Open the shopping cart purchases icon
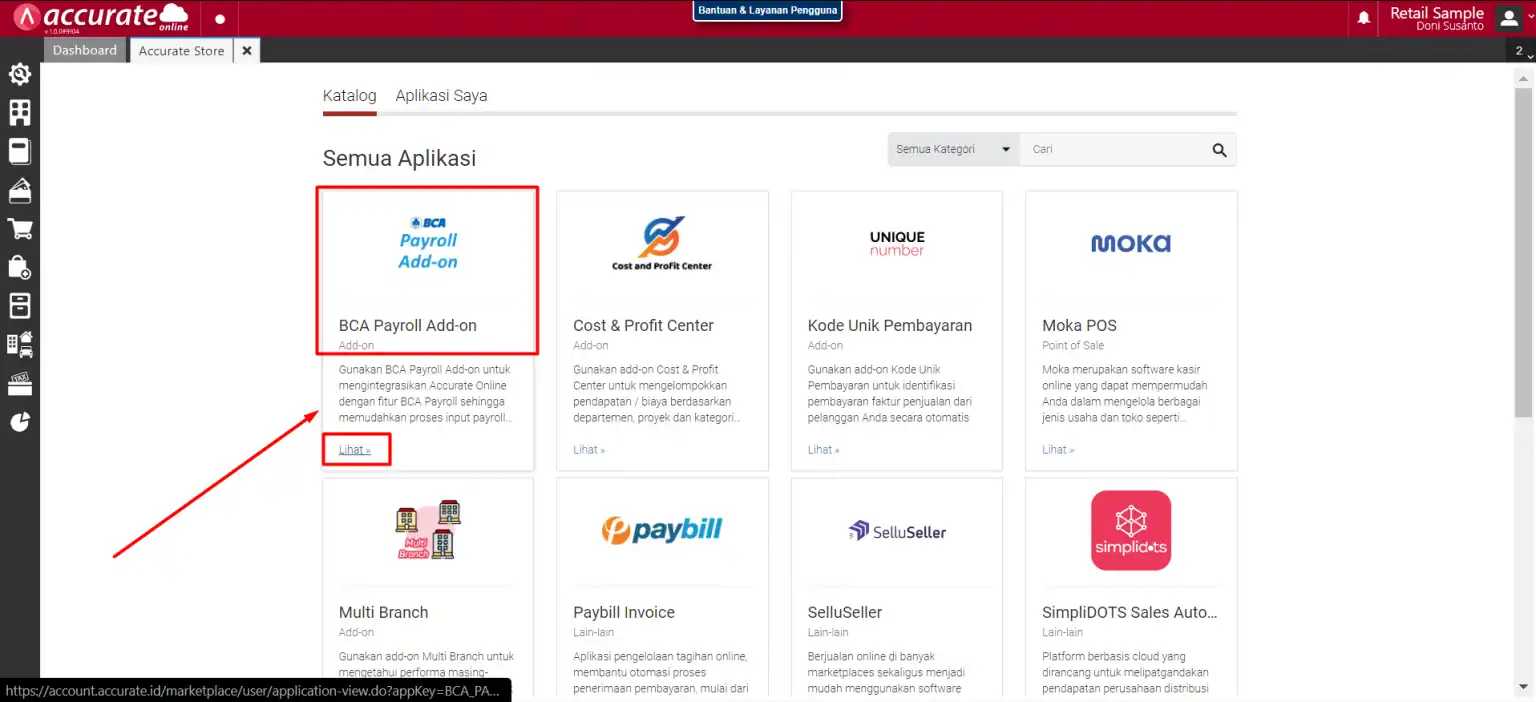Image resolution: width=1536 pixels, height=702 pixels. 20,228
